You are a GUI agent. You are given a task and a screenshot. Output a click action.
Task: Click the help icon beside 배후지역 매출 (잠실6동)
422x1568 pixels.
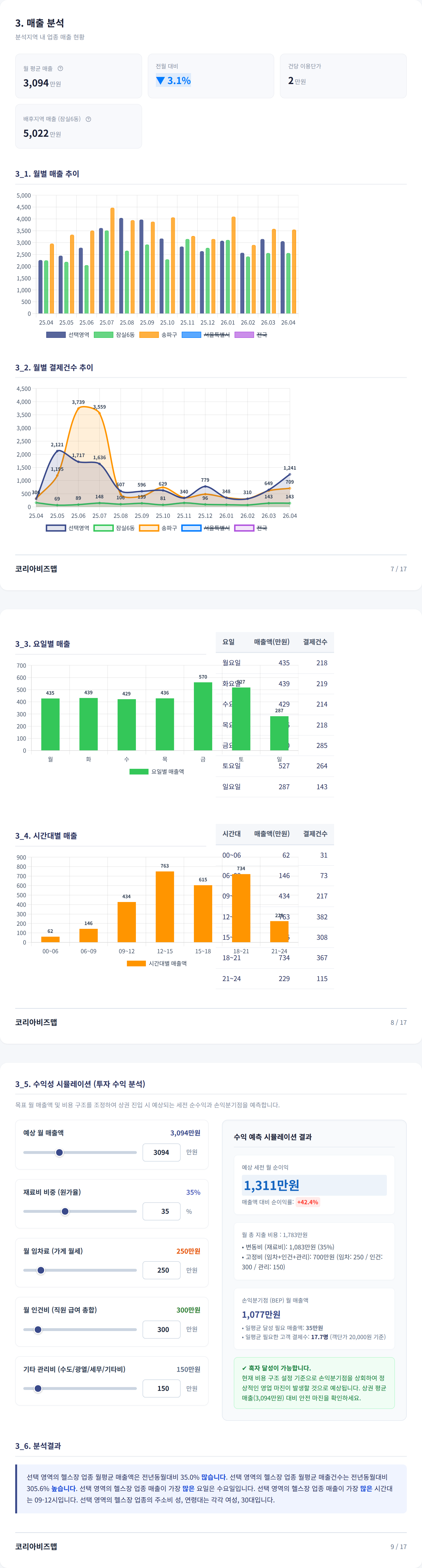(88, 119)
